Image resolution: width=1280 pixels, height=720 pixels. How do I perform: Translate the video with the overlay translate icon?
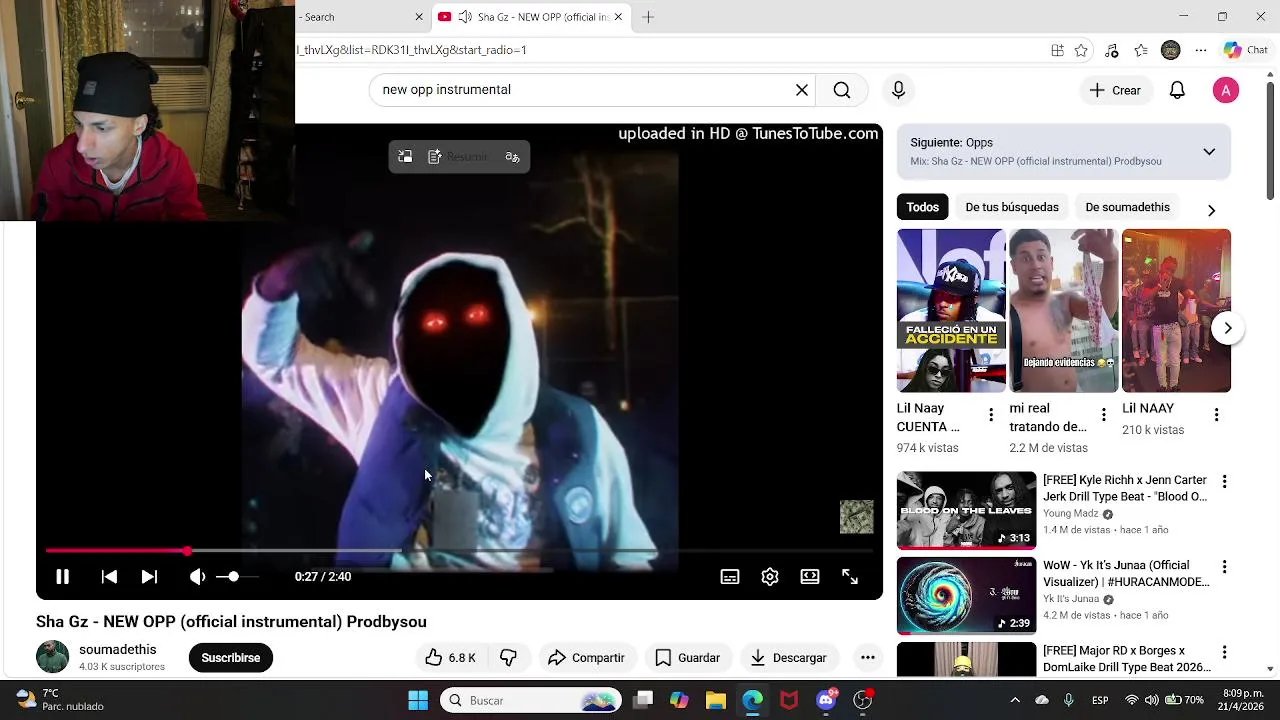tap(512, 157)
